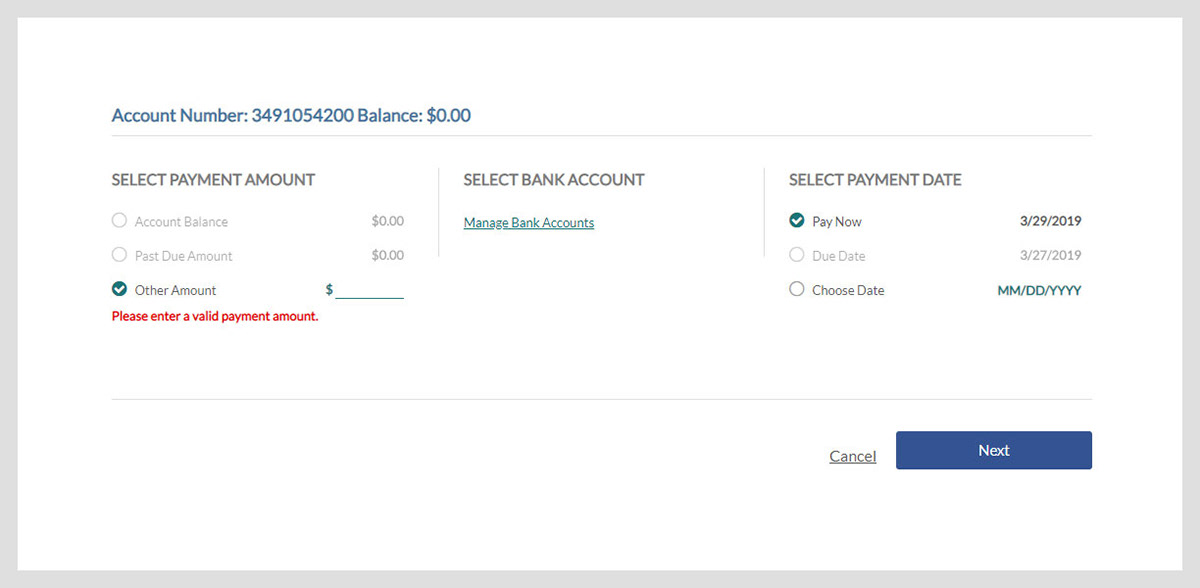The height and width of the screenshot is (588, 1200).
Task: Click the Cancel link
Action: (x=853, y=456)
